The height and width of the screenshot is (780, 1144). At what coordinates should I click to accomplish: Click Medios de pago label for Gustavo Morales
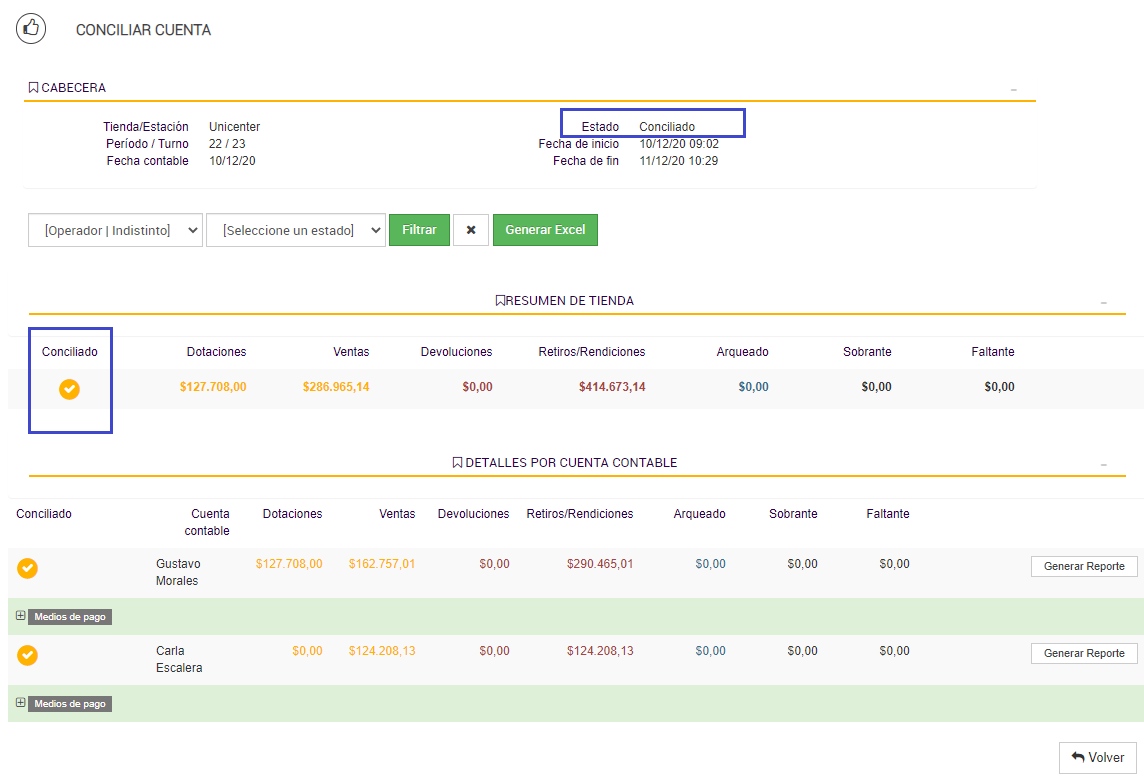[x=70, y=617]
